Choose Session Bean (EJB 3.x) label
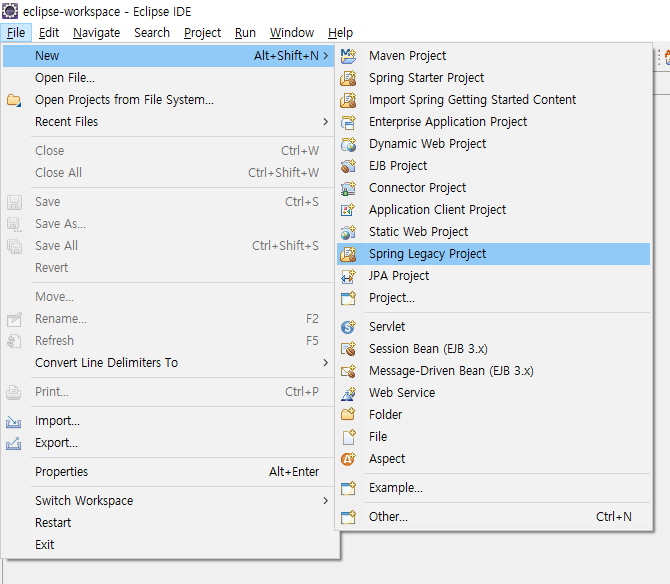Screen dimensions: 670x584 click(428, 349)
